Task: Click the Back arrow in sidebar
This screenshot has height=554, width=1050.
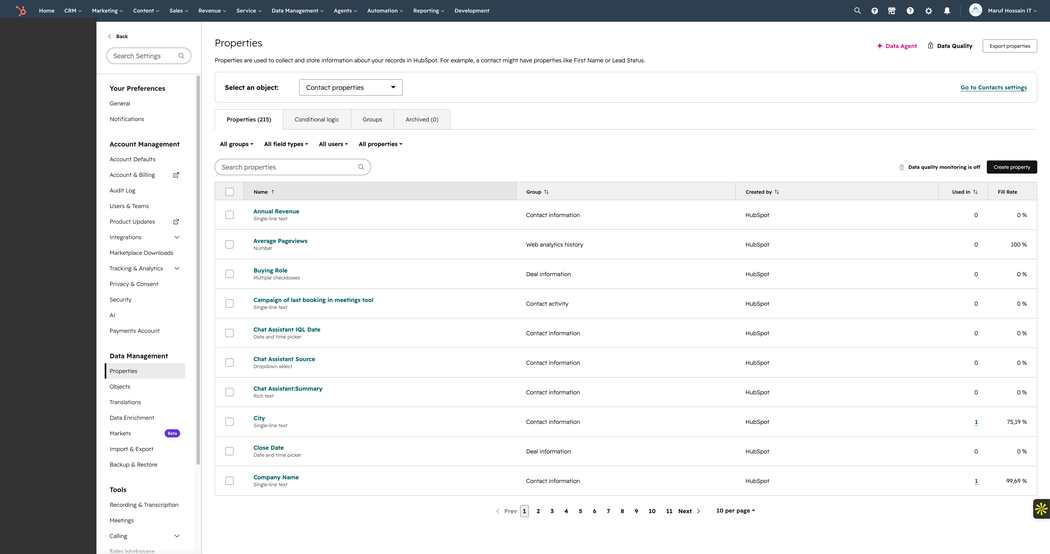Action: (110, 36)
